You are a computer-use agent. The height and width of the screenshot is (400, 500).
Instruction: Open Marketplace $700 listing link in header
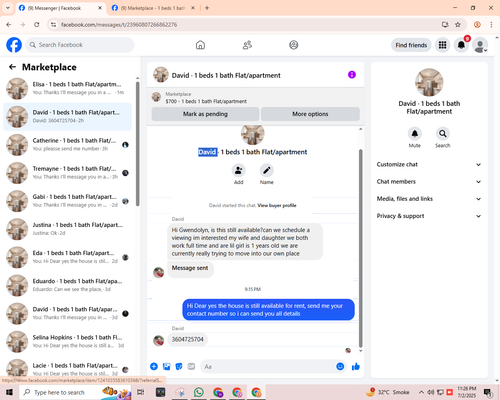pos(206,101)
